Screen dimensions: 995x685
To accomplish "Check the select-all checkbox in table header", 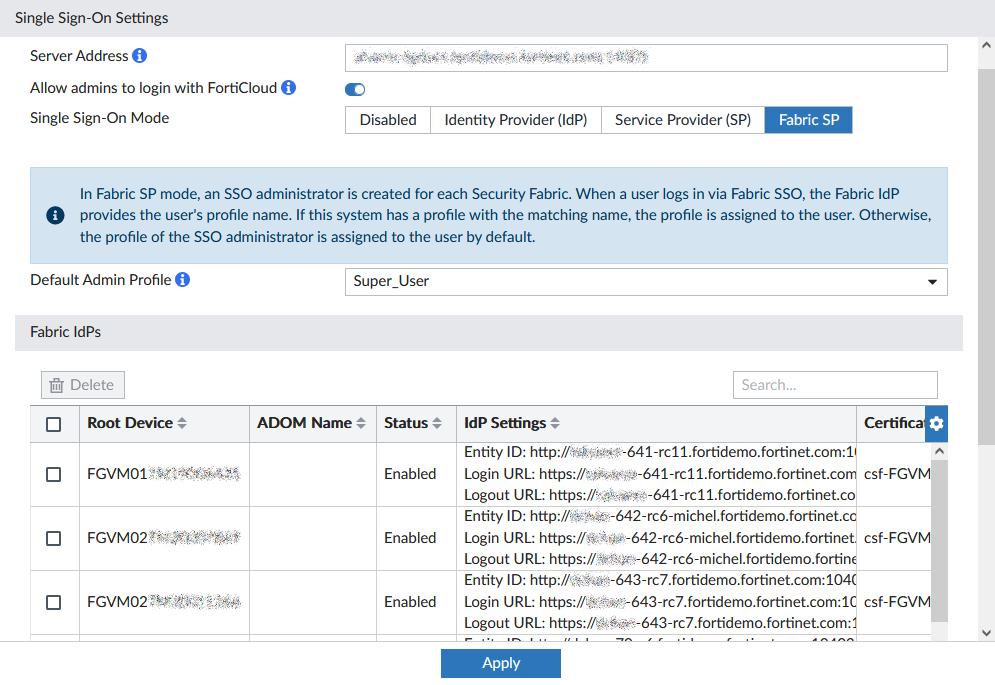I will coord(54,424).
